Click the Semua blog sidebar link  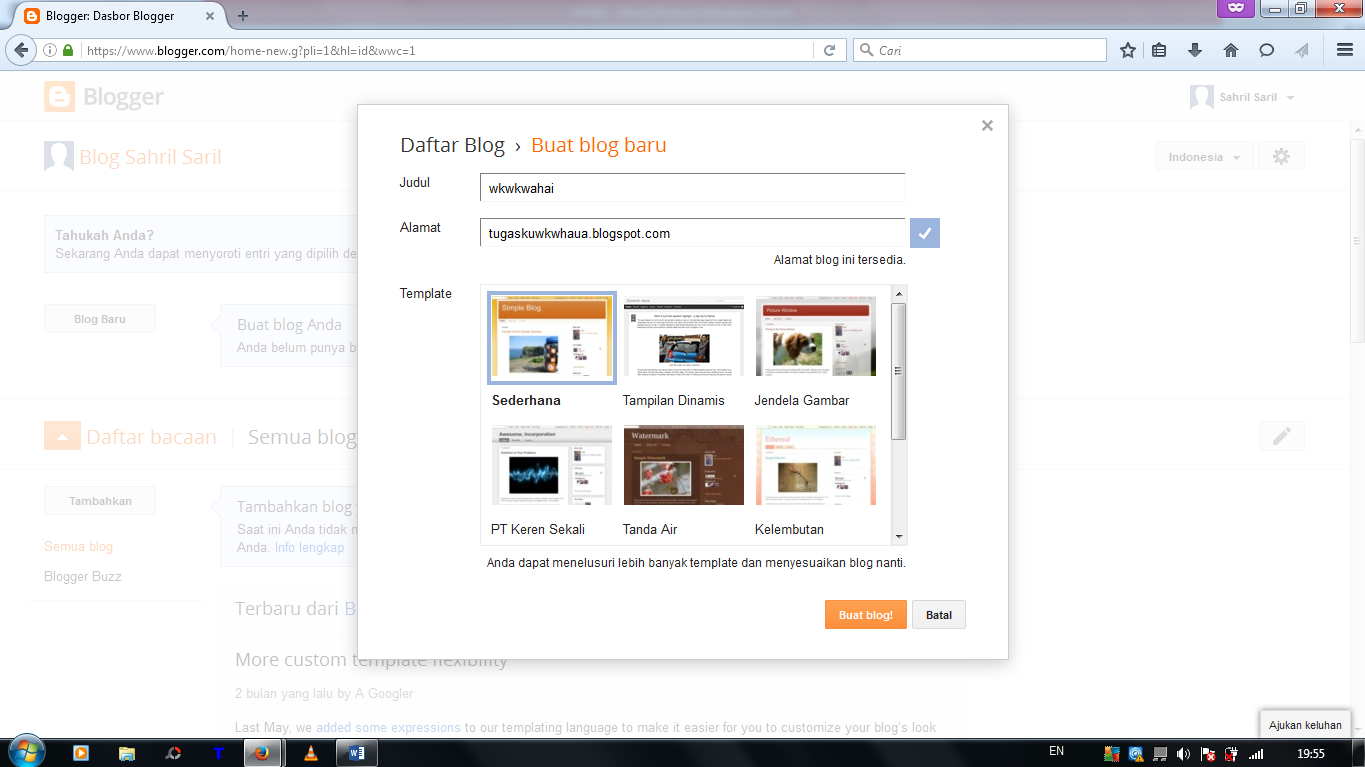79,547
